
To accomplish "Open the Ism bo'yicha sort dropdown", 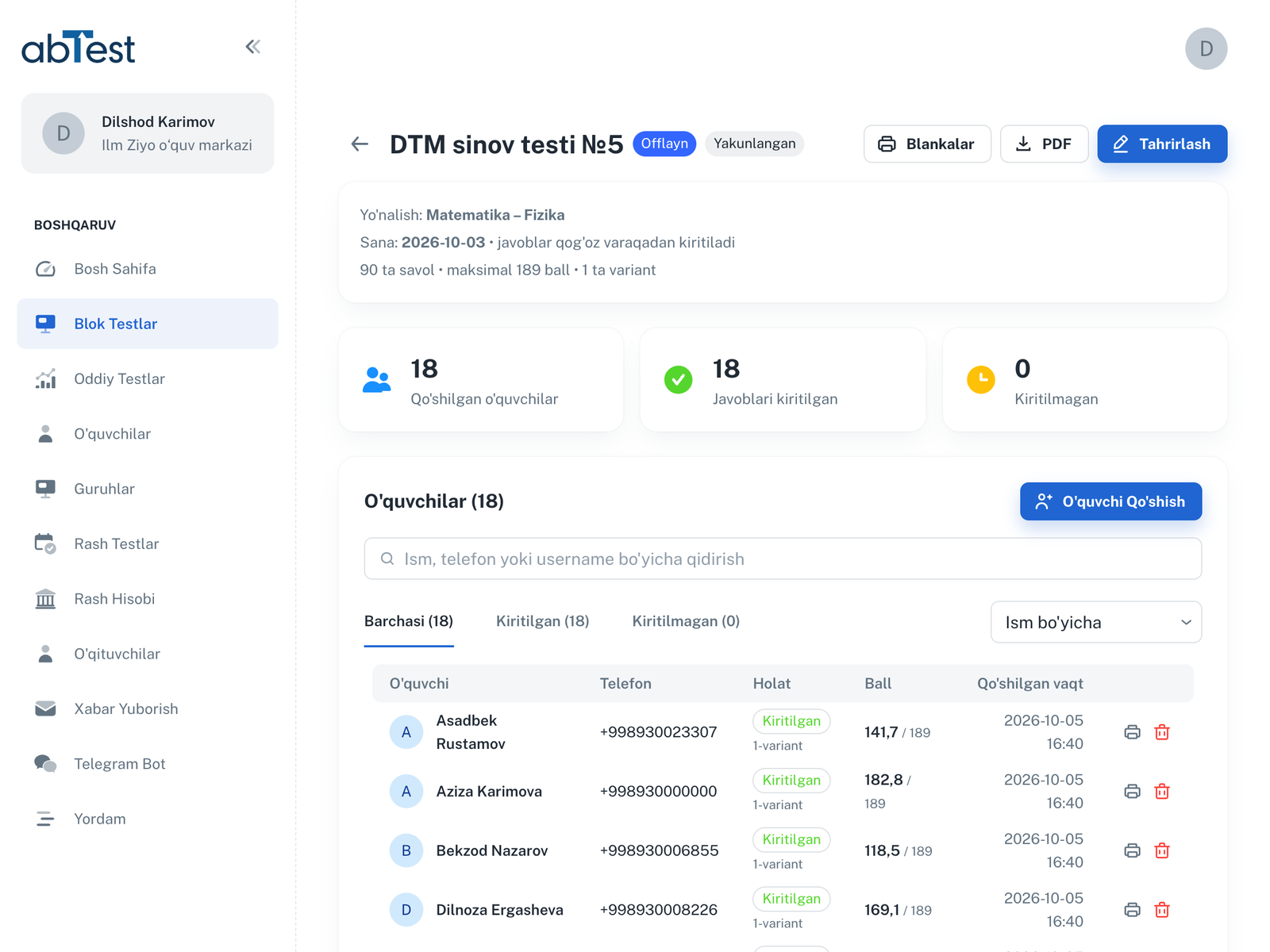I will [1095, 622].
